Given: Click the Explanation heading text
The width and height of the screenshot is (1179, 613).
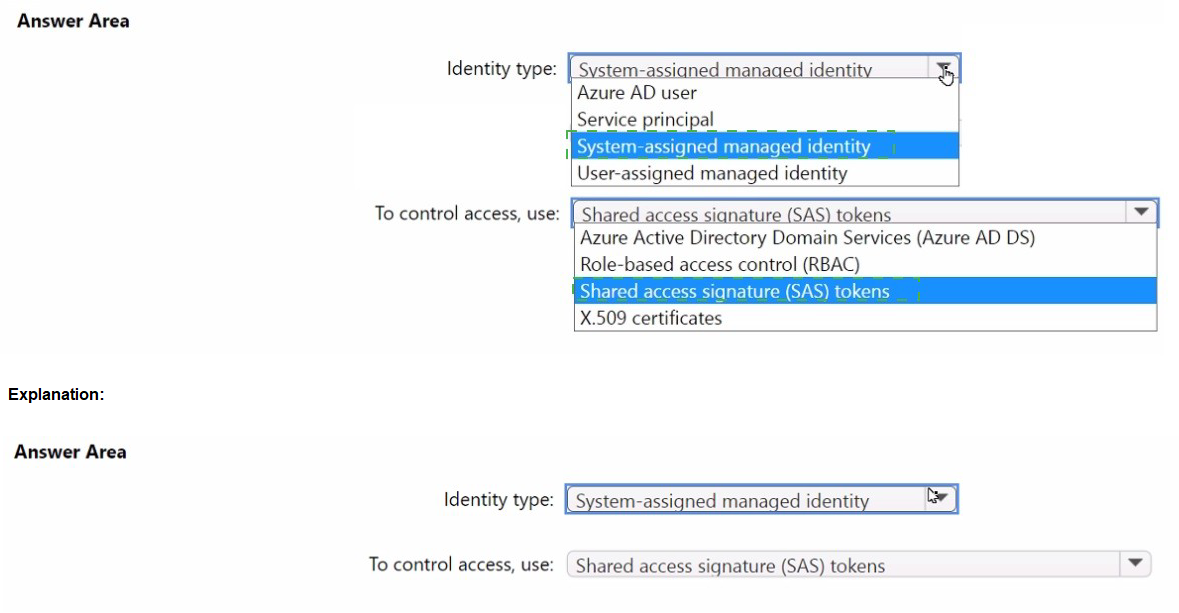Looking at the screenshot, I should click(x=56, y=395).
